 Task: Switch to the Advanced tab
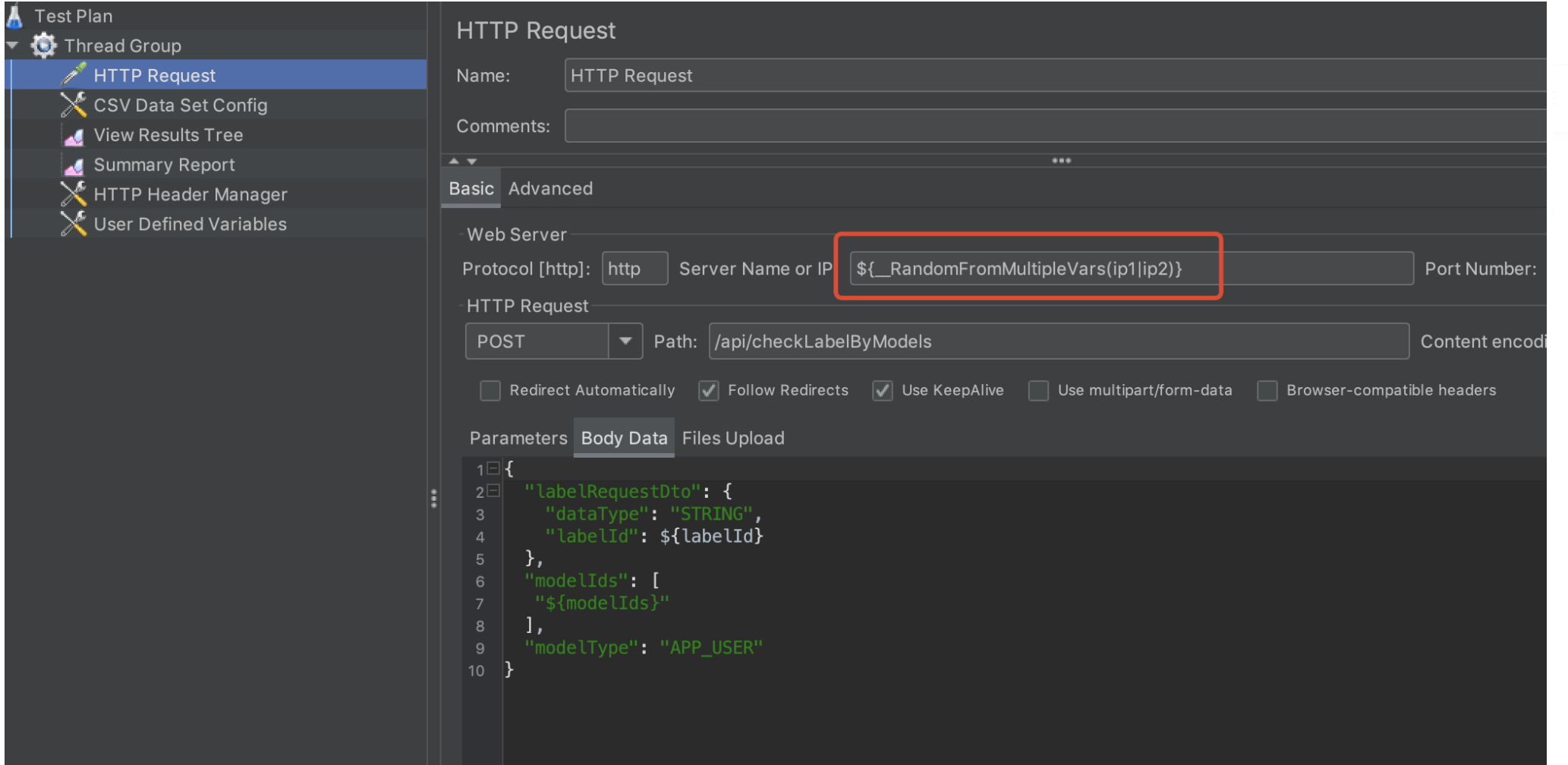[550, 189]
